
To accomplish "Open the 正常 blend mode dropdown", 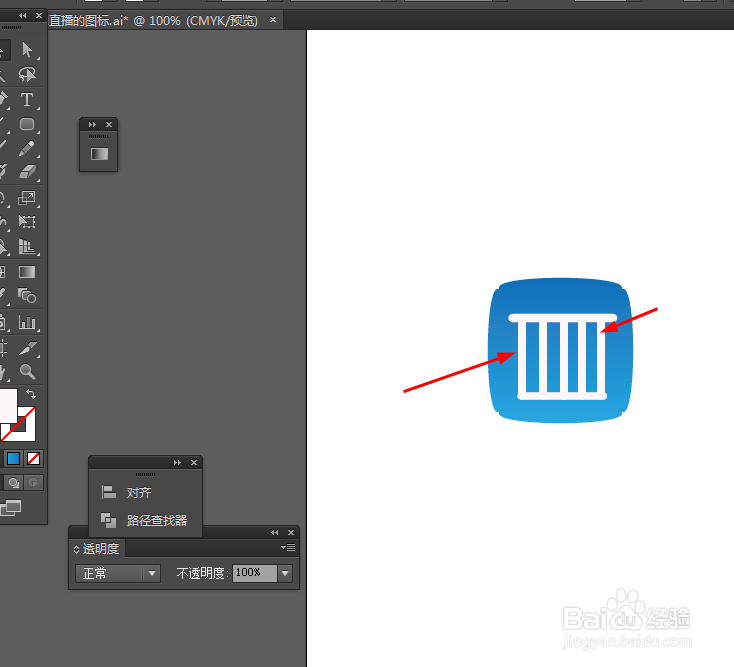I will pyautogui.click(x=117, y=573).
